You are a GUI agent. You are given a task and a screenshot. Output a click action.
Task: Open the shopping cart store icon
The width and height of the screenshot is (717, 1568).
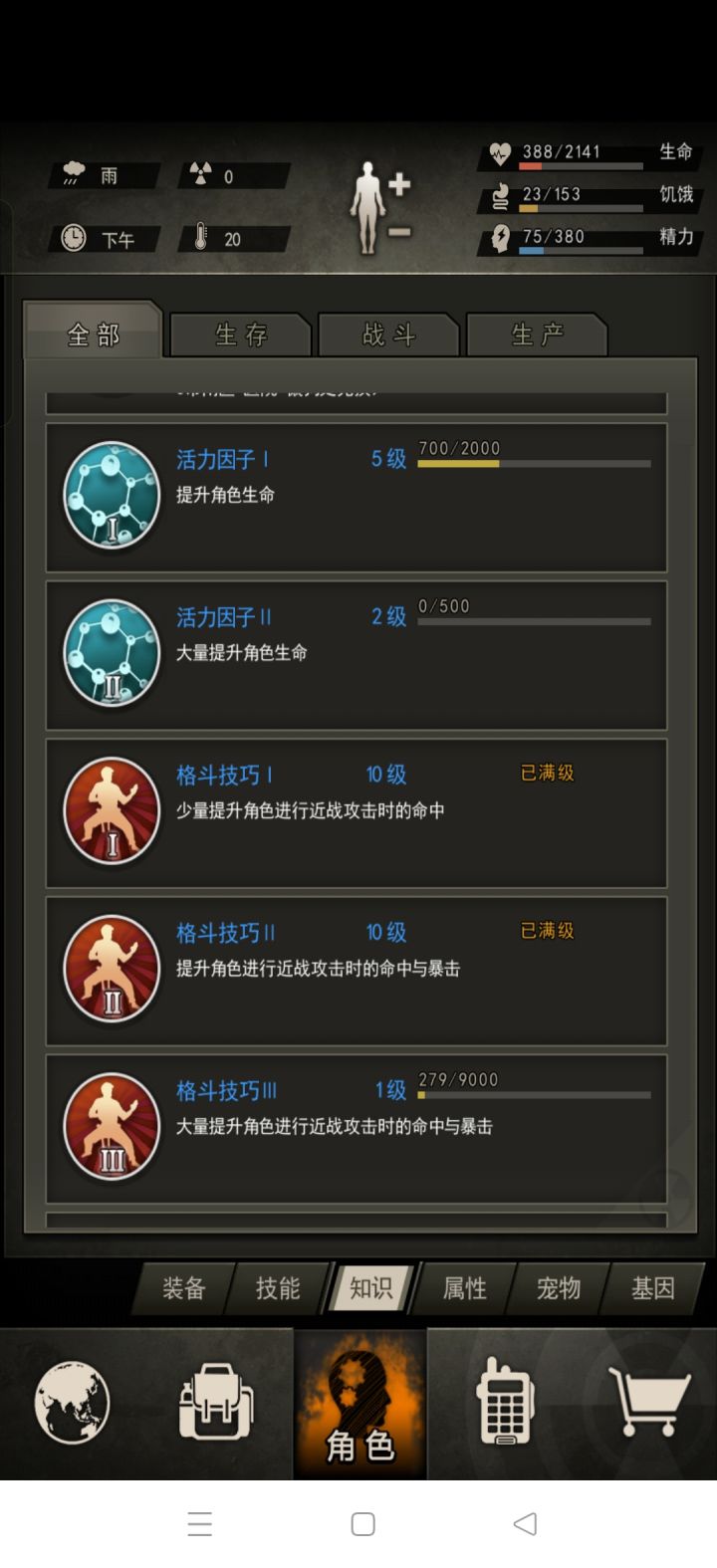pos(649,1400)
